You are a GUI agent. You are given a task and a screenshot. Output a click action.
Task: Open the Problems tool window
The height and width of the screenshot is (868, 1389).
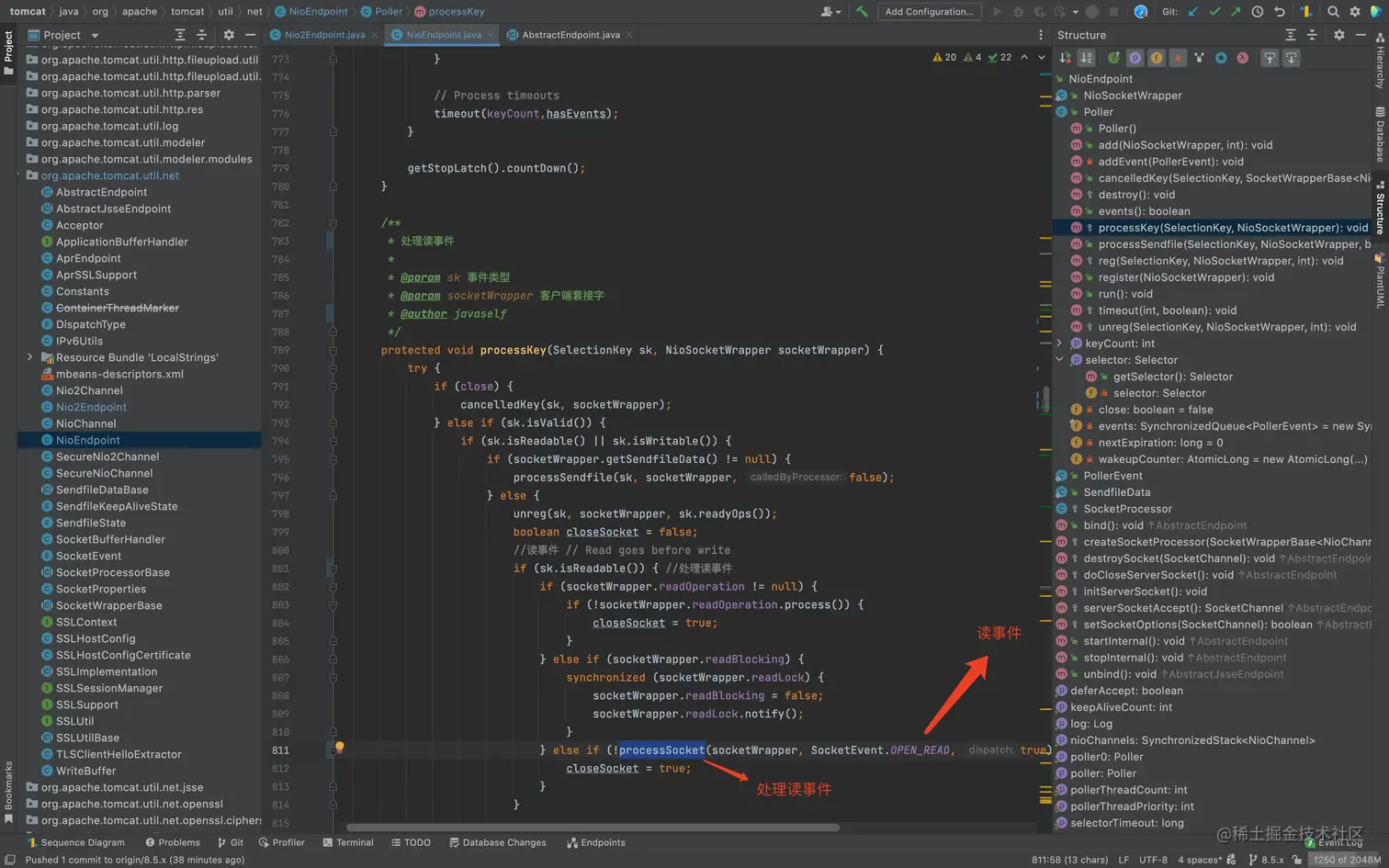173,842
